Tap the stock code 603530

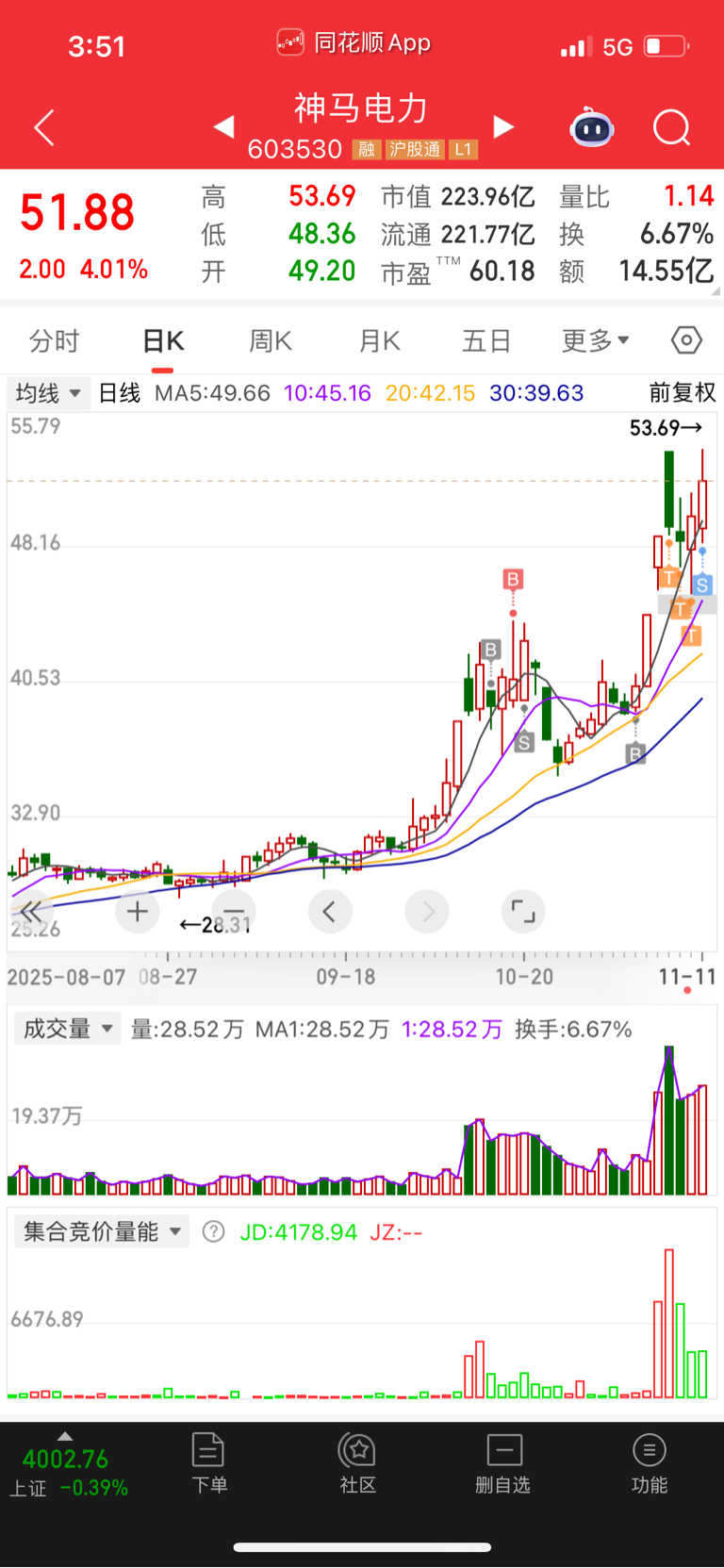tap(295, 150)
